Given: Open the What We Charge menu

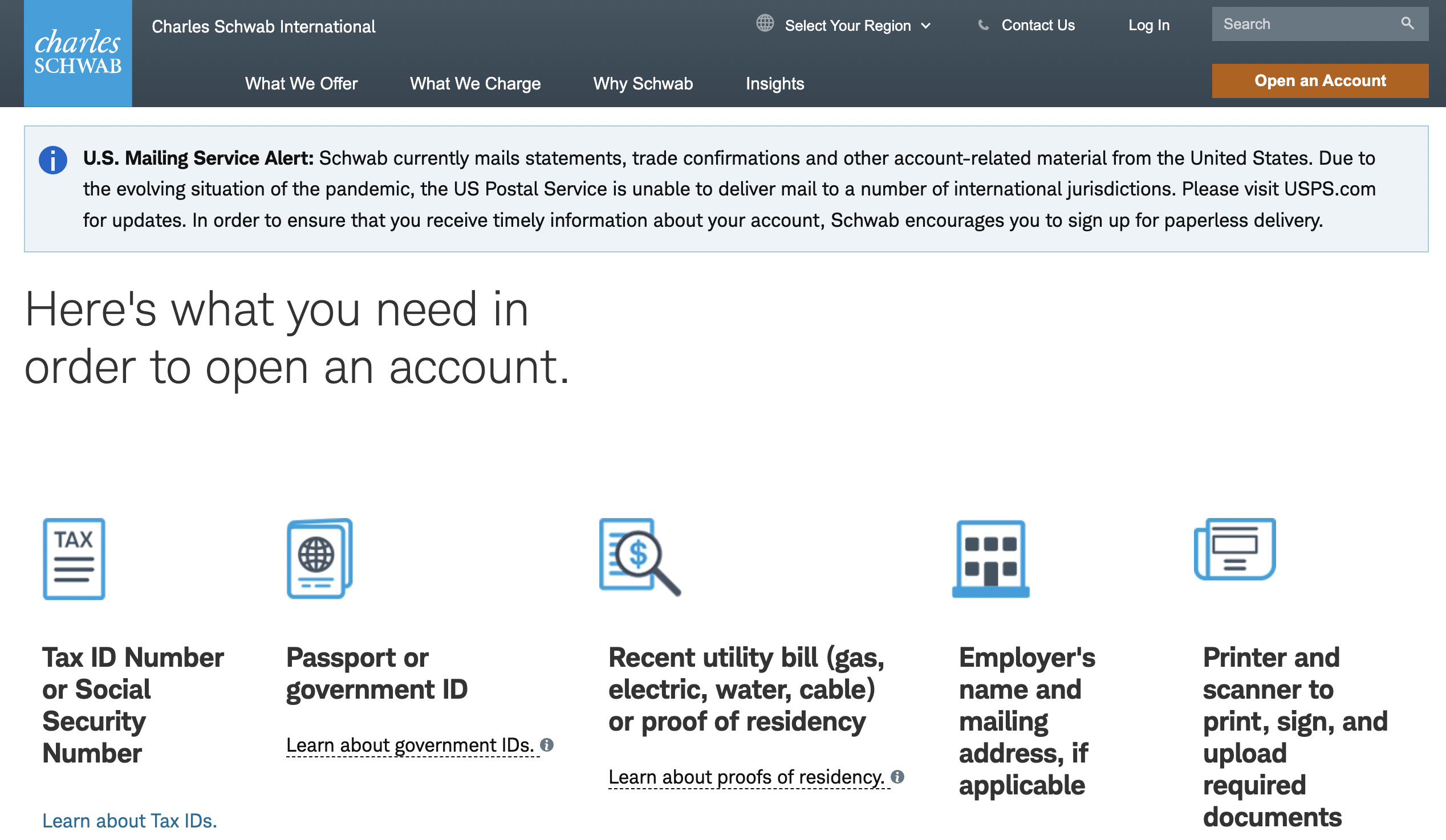Looking at the screenshot, I should pos(474,84).
